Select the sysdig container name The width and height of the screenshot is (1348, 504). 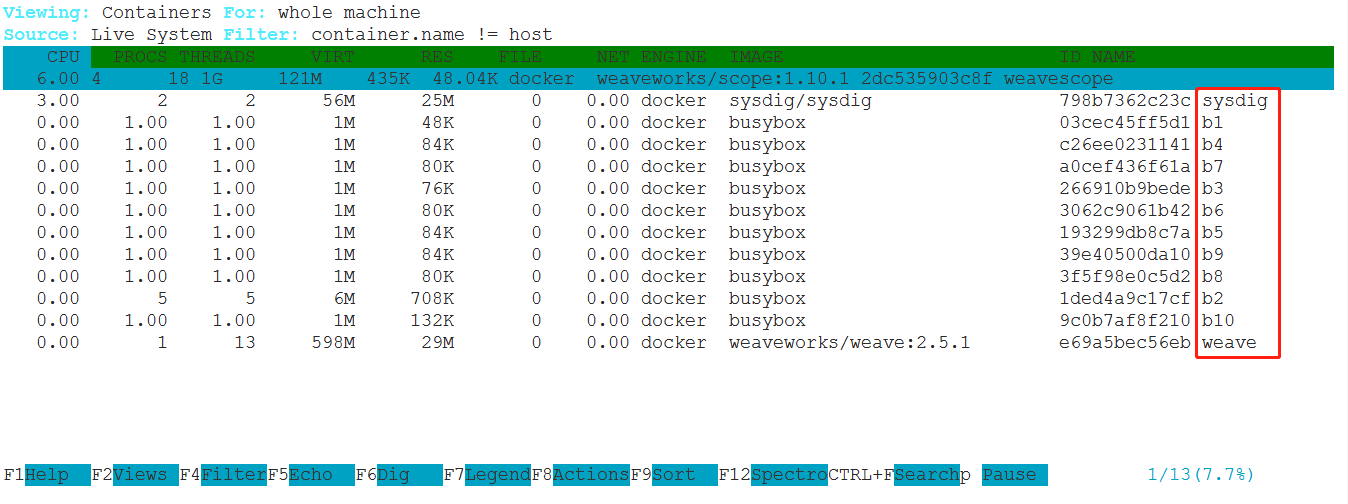(x=1235, y=101)
